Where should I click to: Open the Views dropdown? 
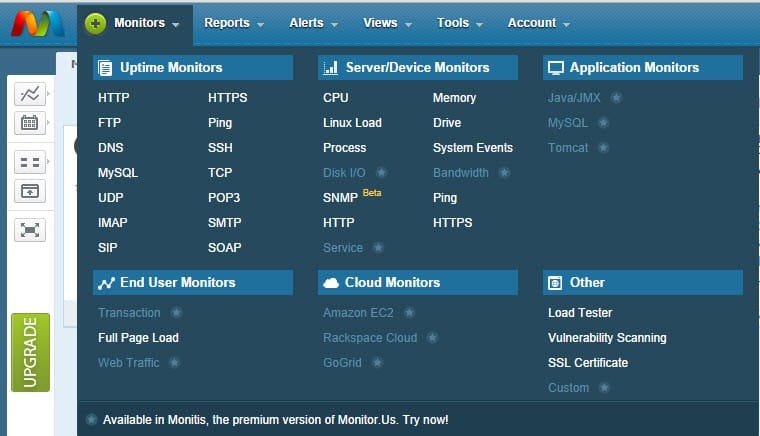(x=388, y=23)
